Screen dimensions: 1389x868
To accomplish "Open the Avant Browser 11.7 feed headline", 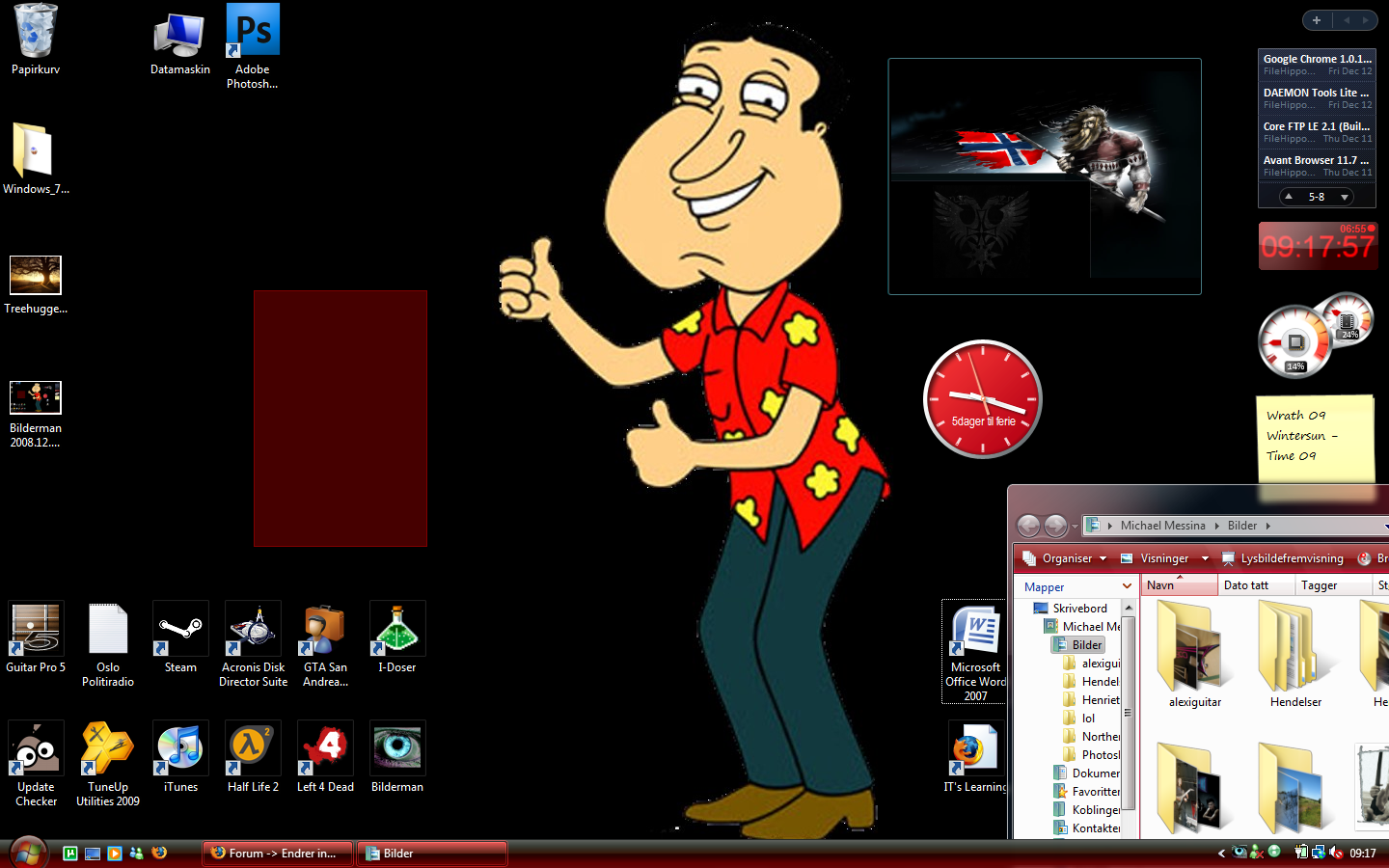I will tap(1317, 160).
